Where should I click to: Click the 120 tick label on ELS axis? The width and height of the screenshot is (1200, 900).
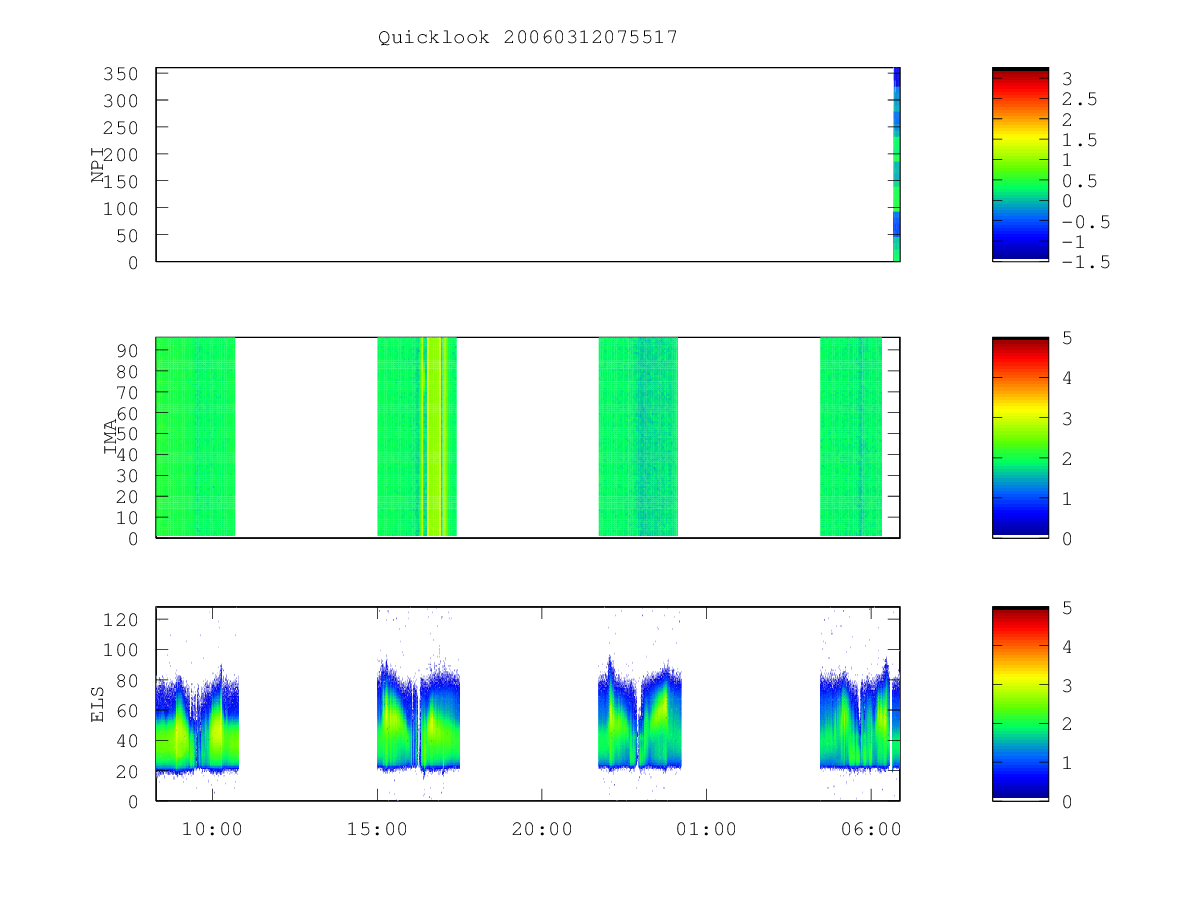121,619
